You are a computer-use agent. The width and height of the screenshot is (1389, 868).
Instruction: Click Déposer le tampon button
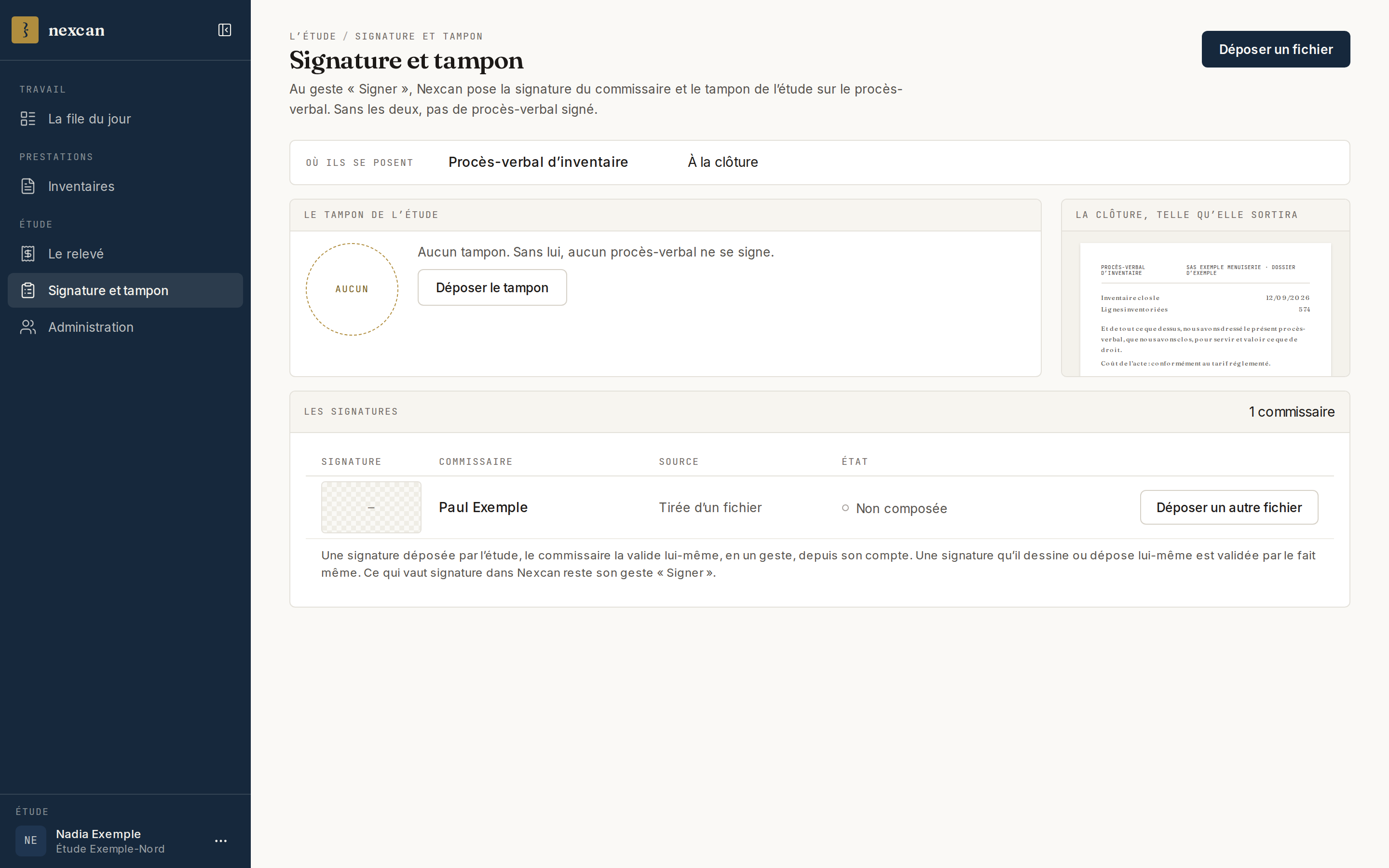point(492,287)
